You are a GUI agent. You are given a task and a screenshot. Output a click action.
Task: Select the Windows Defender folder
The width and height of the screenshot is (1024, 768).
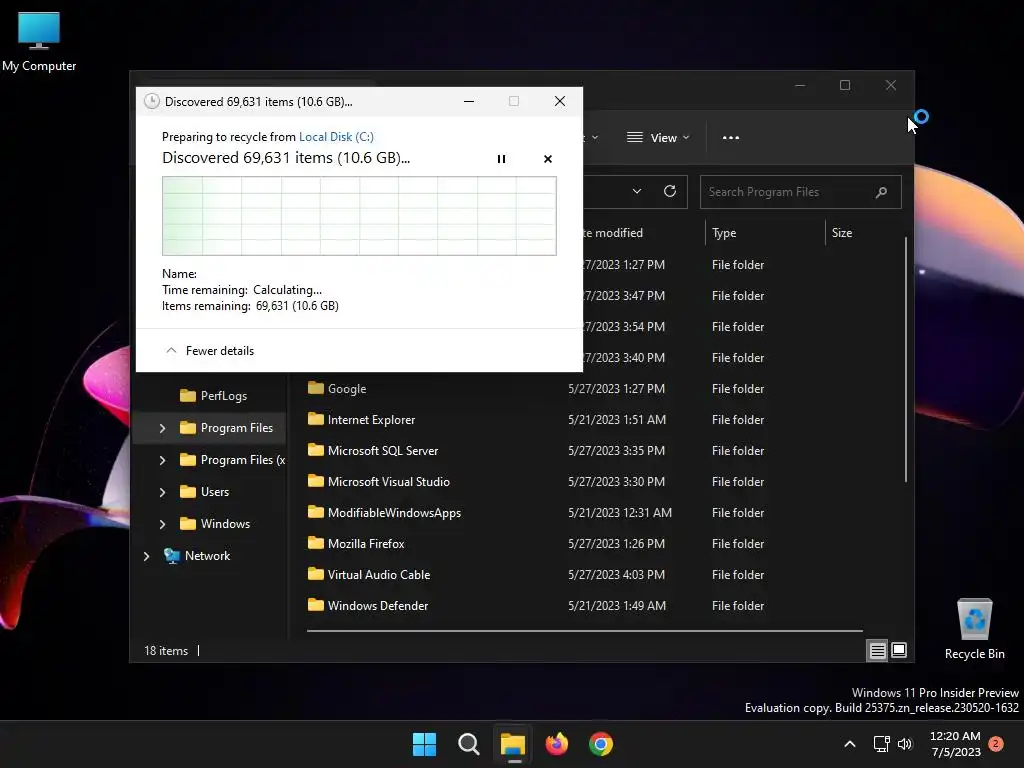[x=377, y=606]
